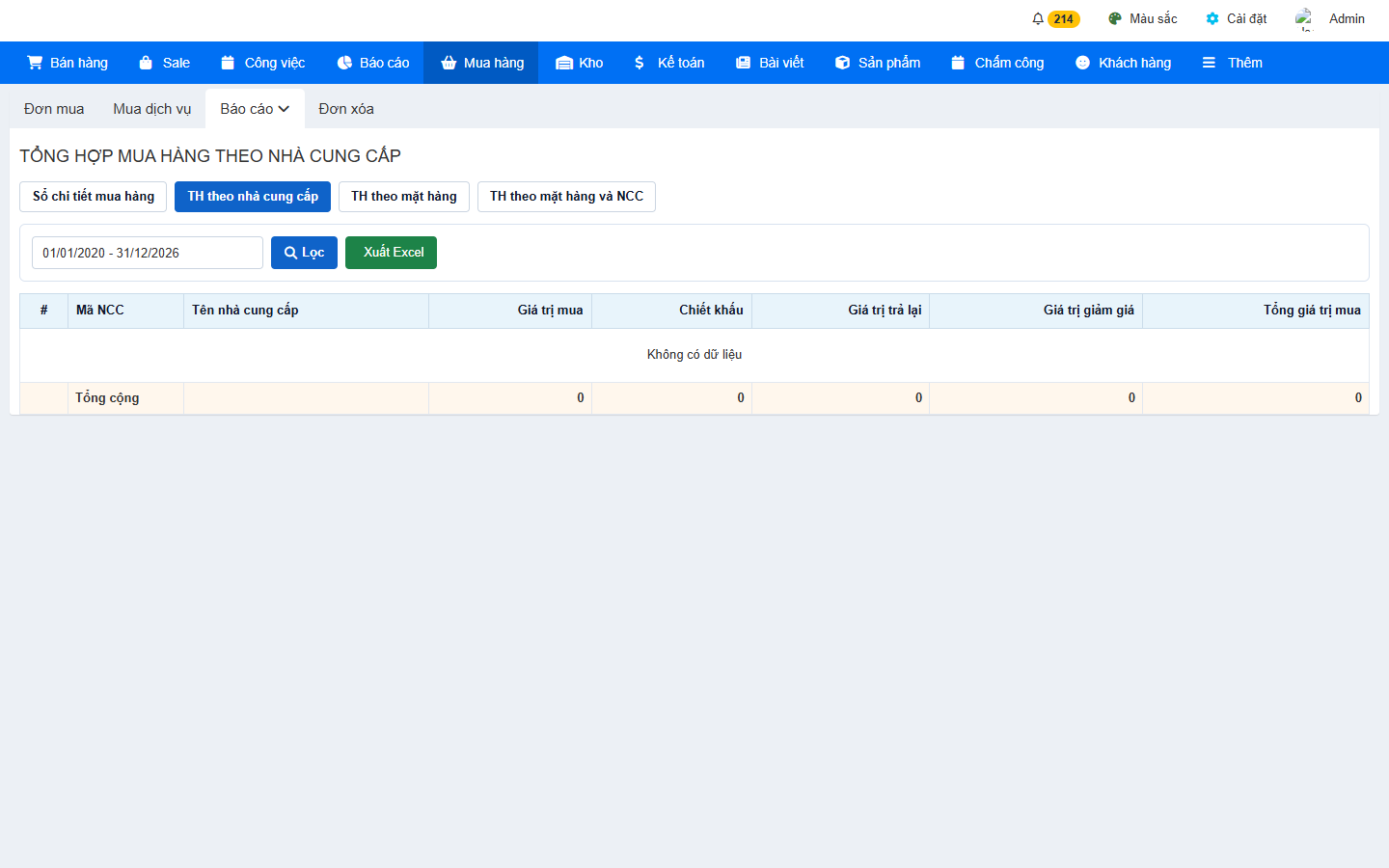Click the Báo cáo pie chart icon
Screen dimensions: 1389x868
click(344, 63)
